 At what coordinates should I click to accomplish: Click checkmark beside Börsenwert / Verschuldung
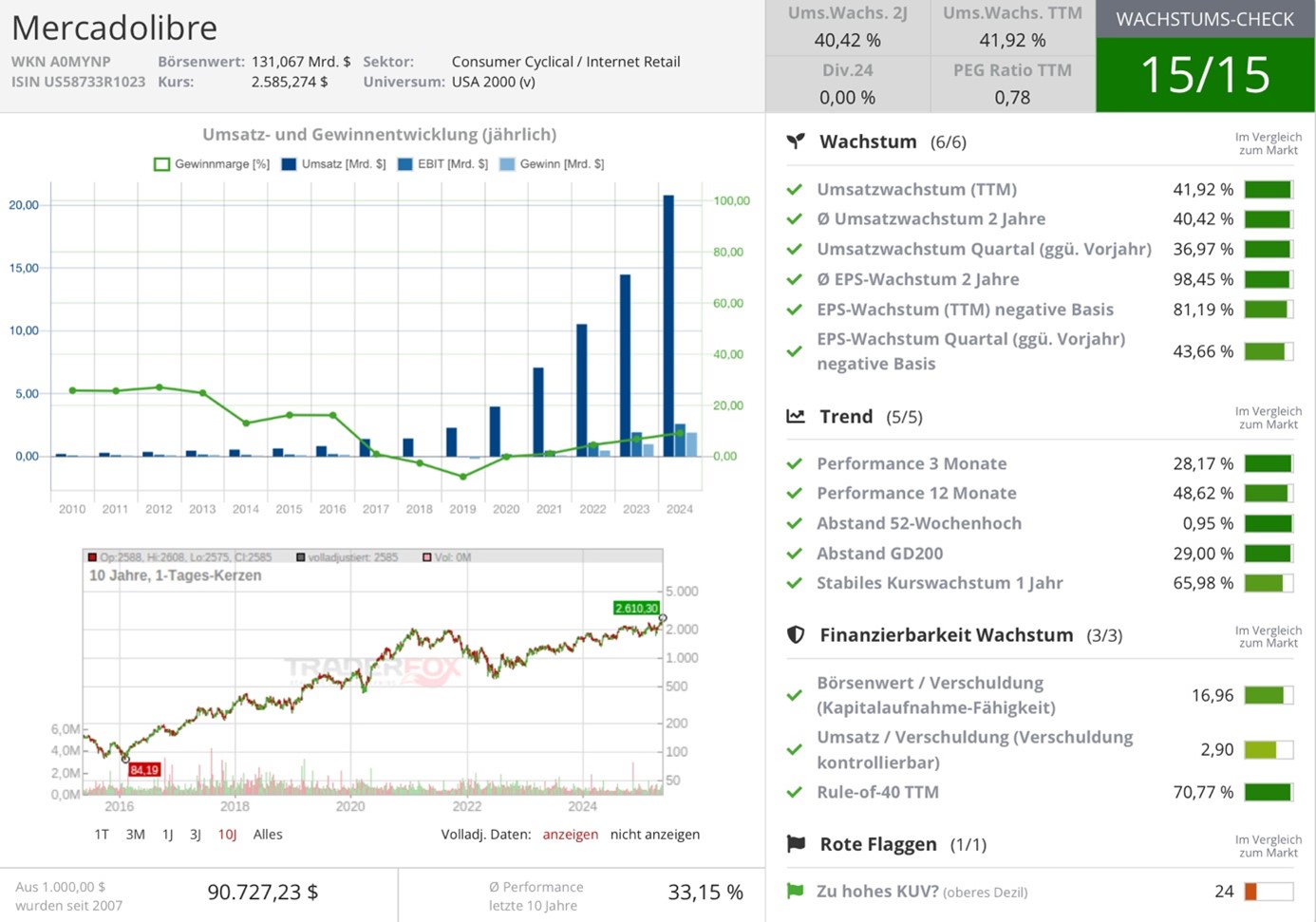coord(795,695)
